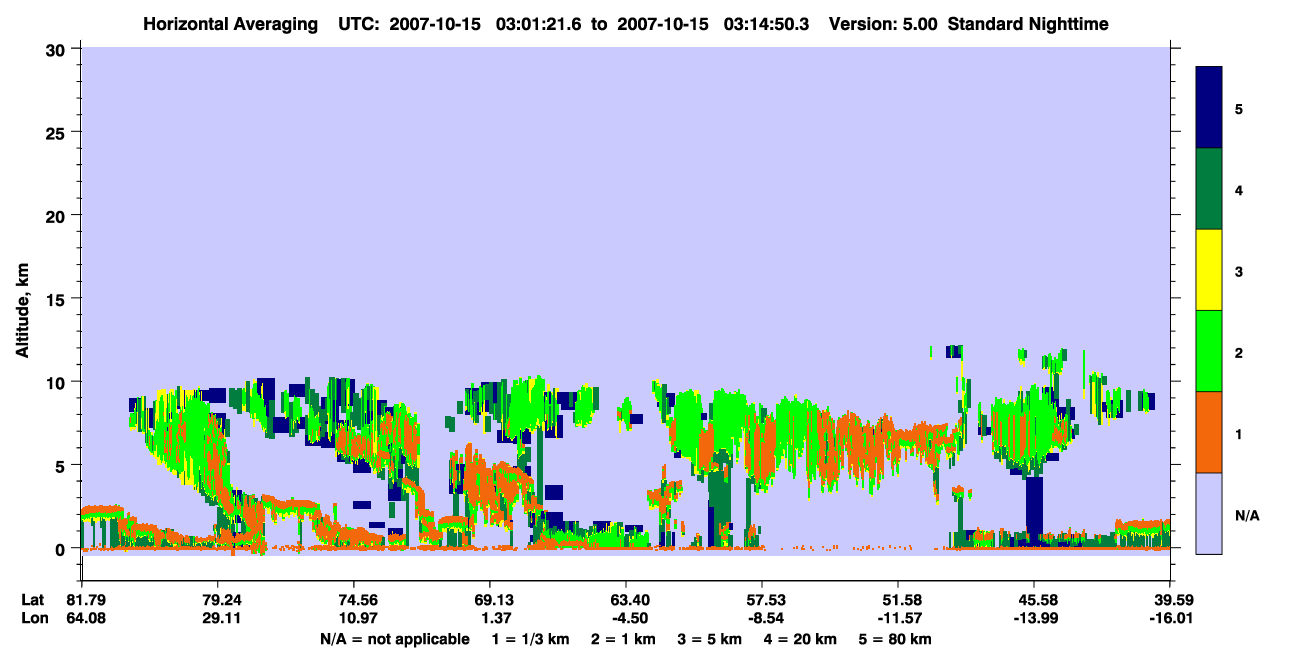This screenshot has height=667, width=1300.
Task: Click the colorbar label 5
Action: point(1239,108)
